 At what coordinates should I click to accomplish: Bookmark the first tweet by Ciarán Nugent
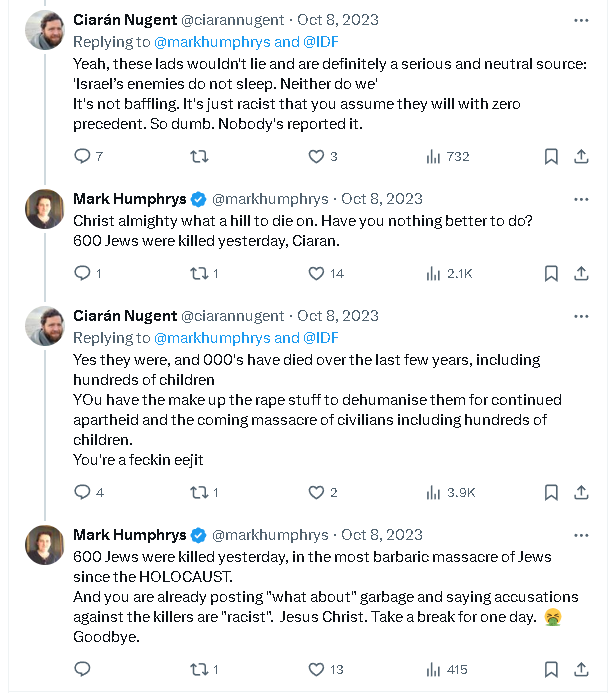point(551,156)
